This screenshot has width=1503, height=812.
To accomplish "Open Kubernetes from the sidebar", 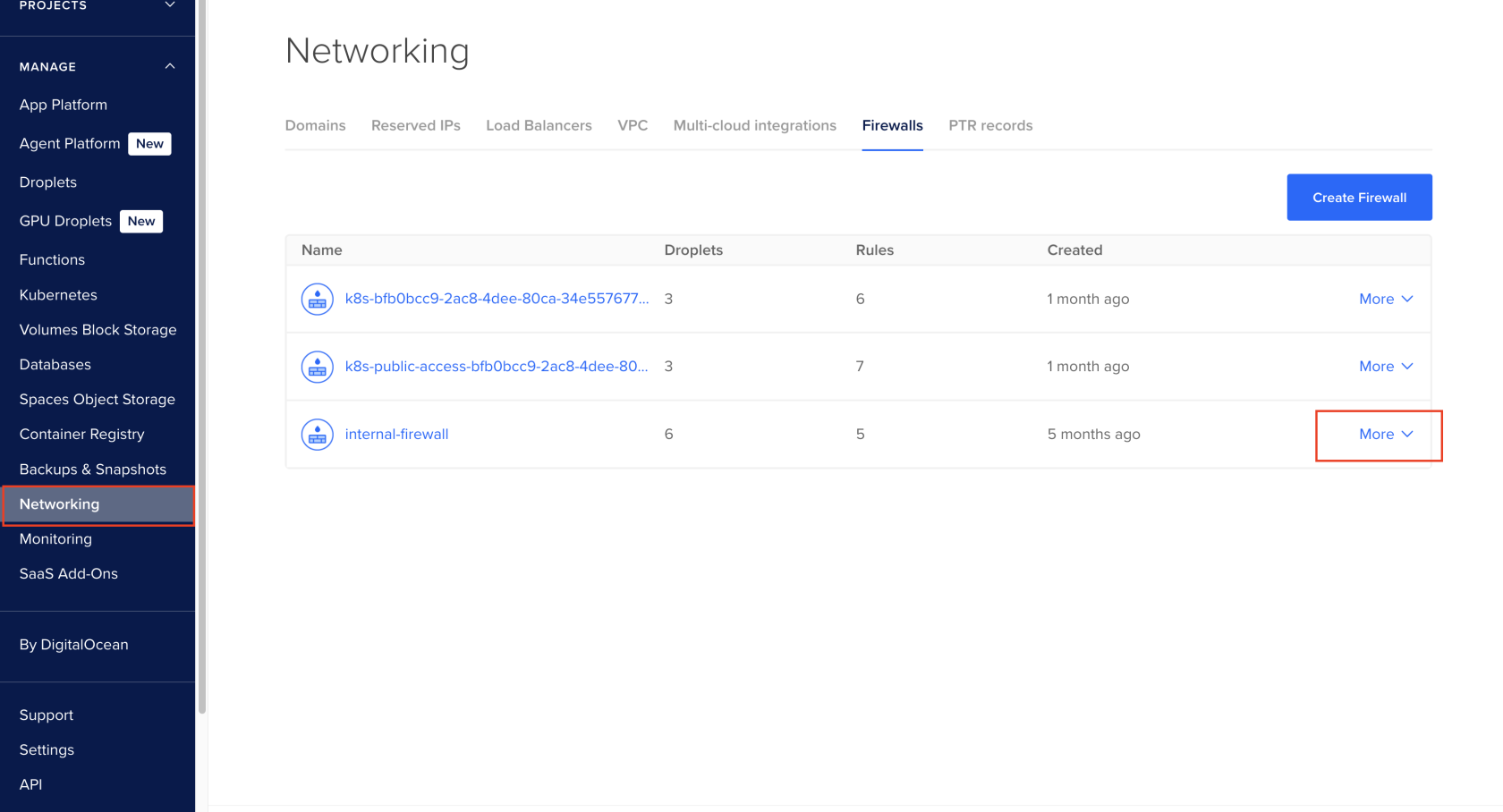I will (x=58, y=295).
